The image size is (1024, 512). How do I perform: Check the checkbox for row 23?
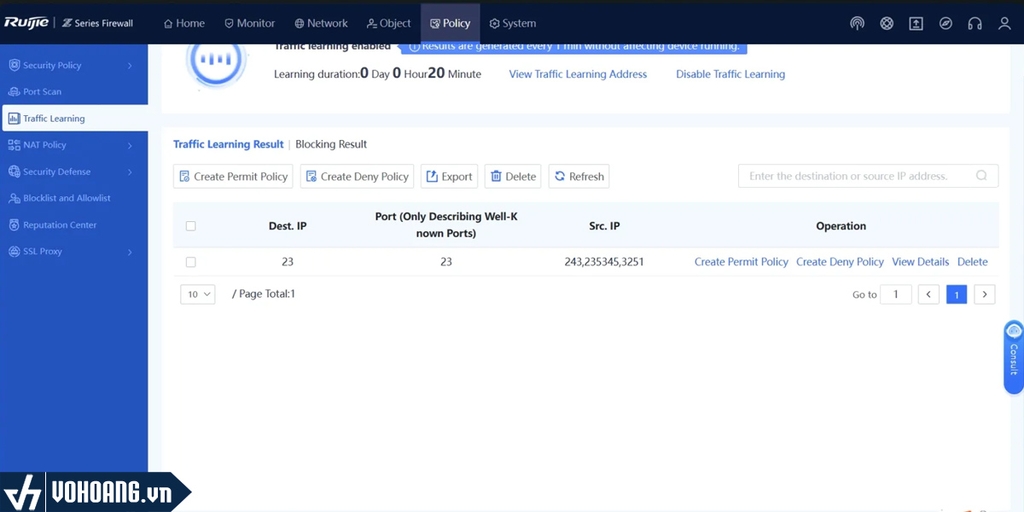coord(191,262)
